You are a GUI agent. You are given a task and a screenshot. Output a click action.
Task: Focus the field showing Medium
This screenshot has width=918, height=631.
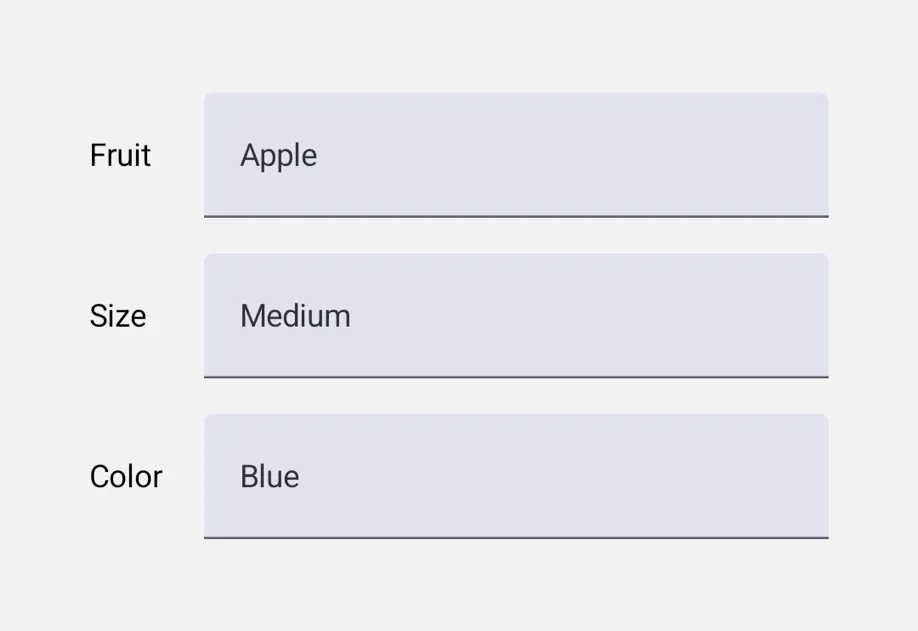click(516, 316)
